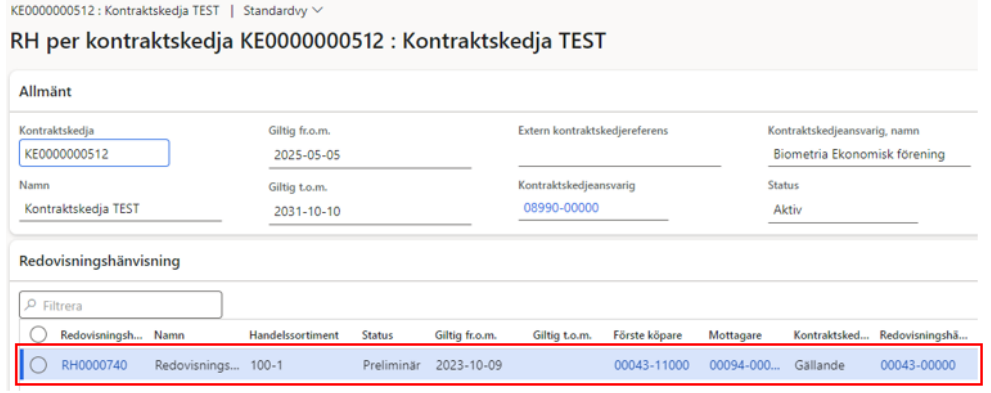Click the Giltig t.o.m. field 2031-10-10

point(370,212)
